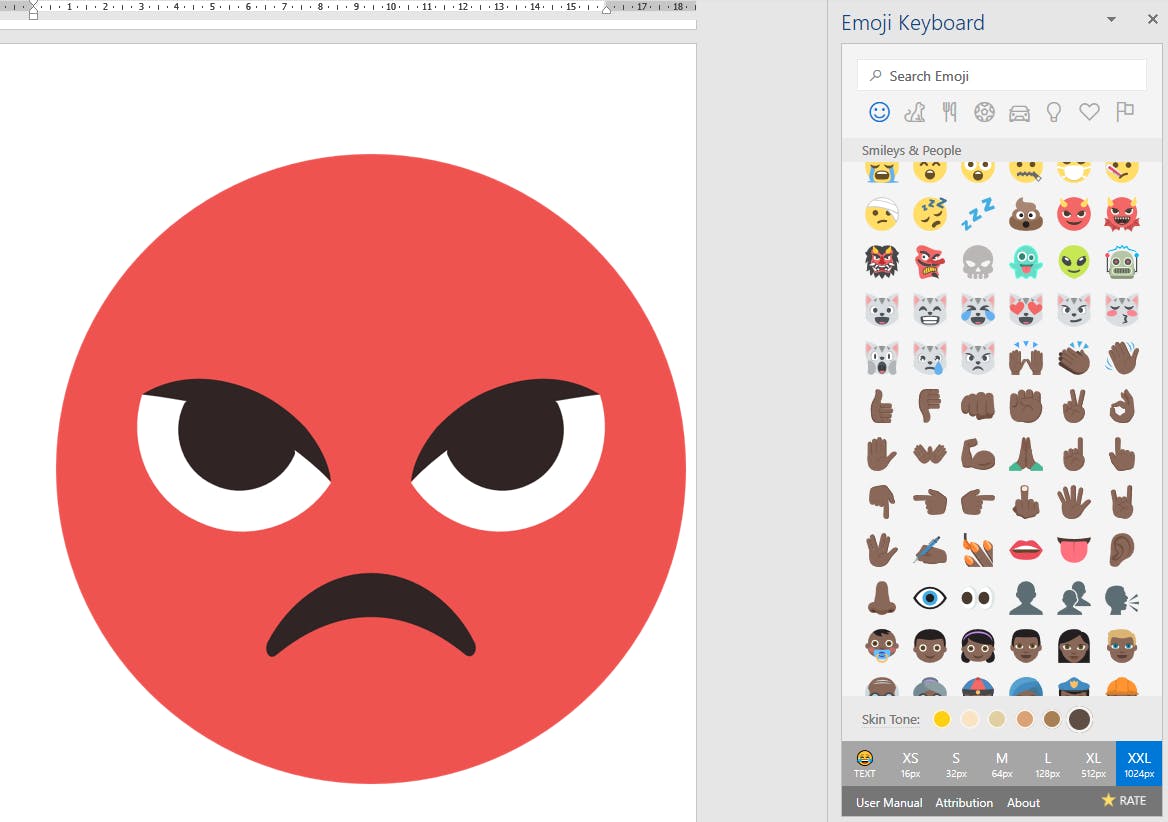Open the Symbols heart category icon

pyautogui.click(x=1089, y=112)
